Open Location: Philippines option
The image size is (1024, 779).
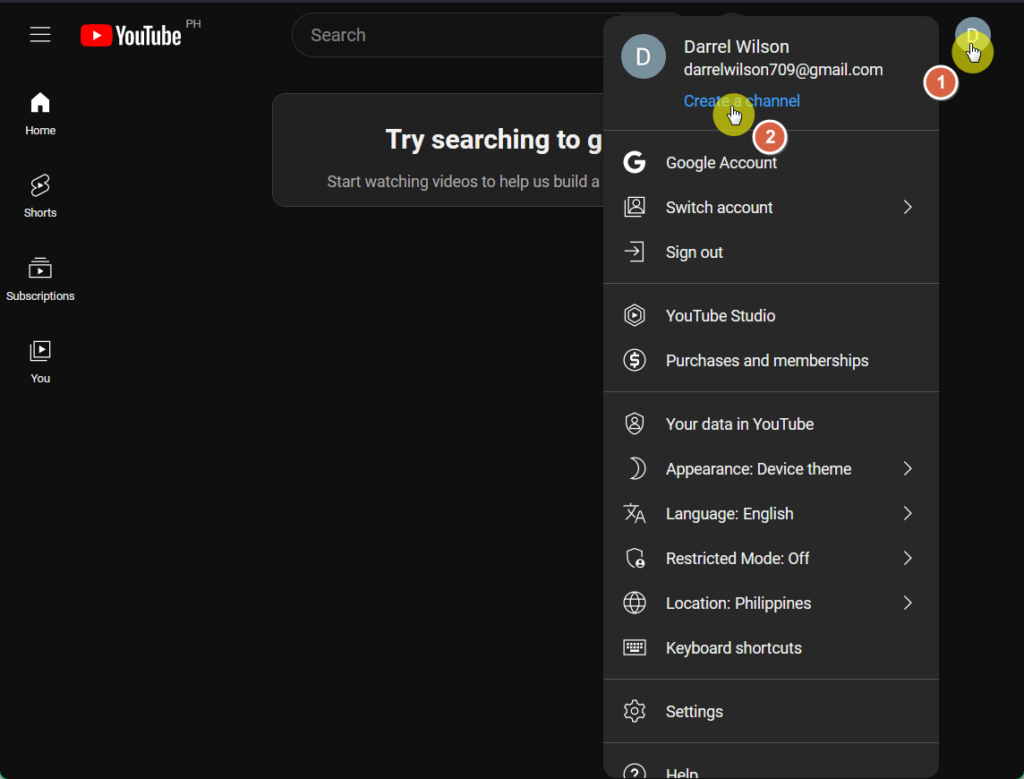coord(771,604)
